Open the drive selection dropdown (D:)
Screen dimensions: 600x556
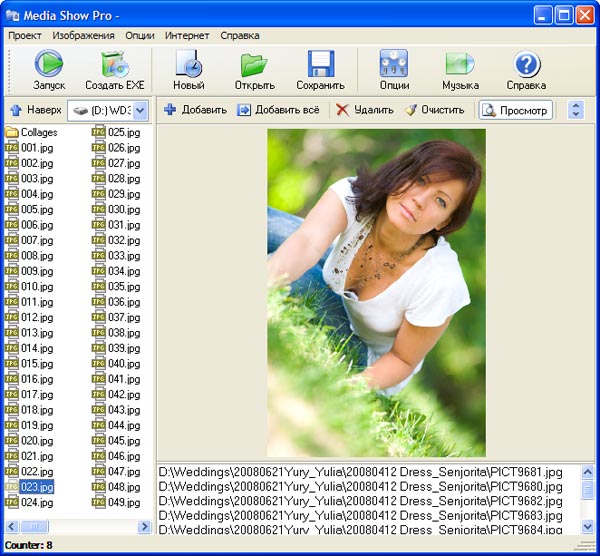(x=140, y=110)
